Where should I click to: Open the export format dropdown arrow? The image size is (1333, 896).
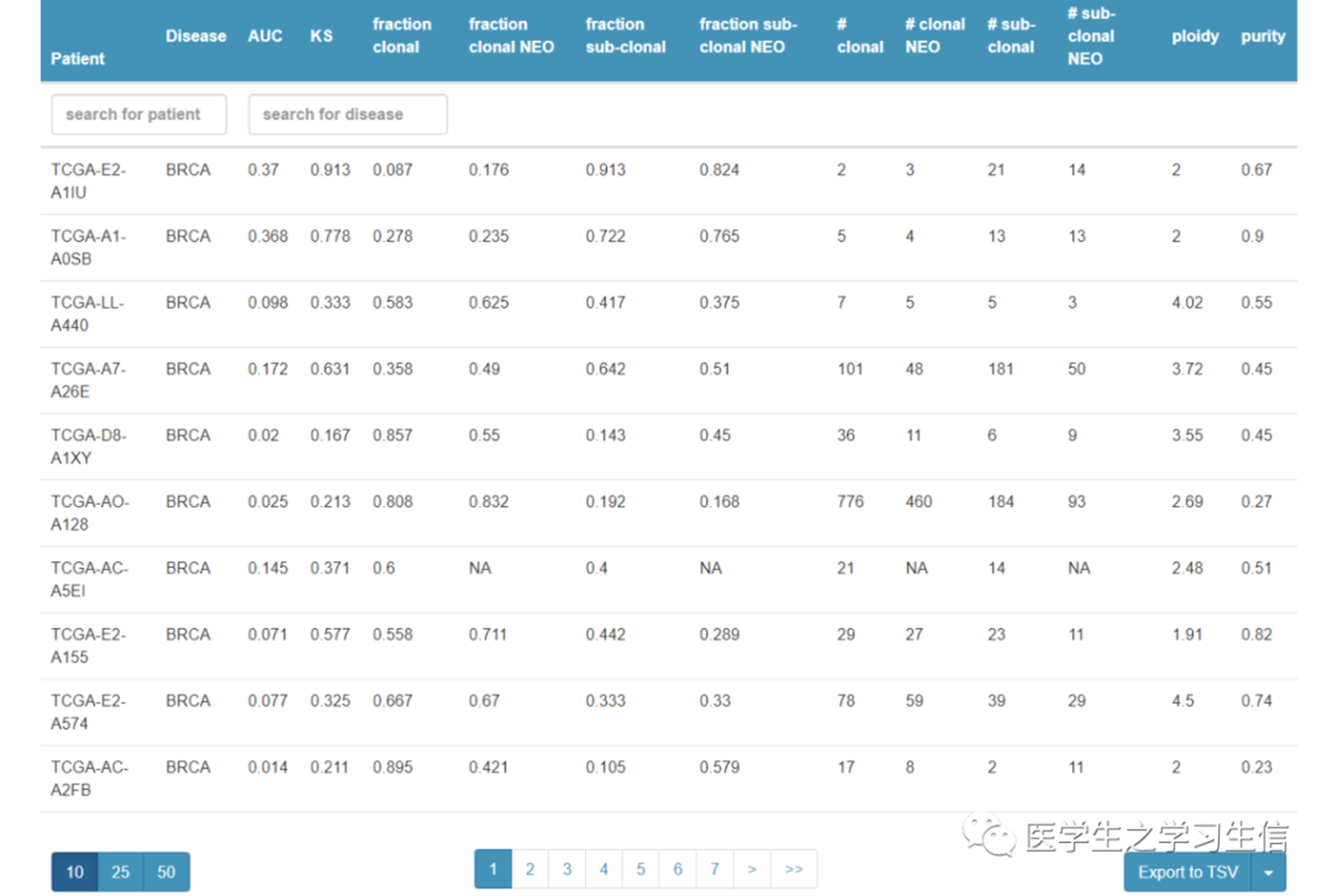[x=1268, y=872]
